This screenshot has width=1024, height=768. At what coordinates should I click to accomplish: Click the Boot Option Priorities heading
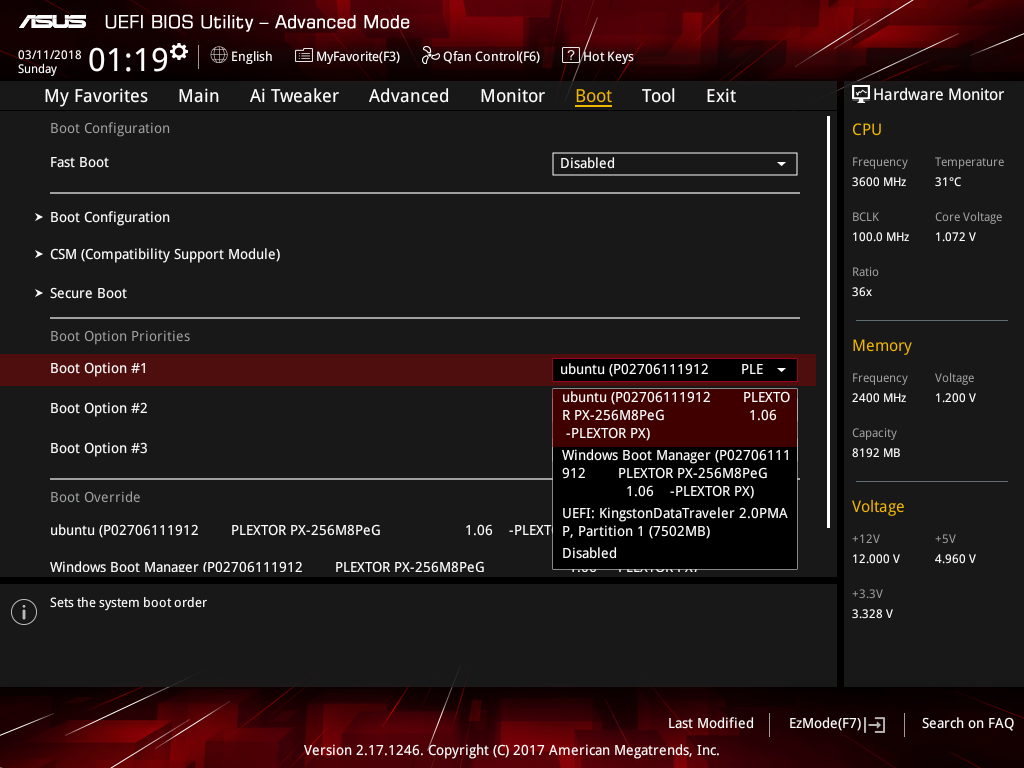120,336
